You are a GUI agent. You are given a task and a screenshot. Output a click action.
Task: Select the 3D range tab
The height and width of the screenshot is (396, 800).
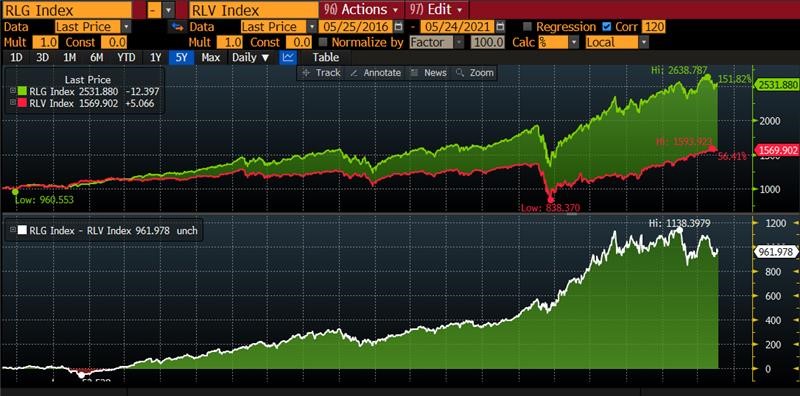coord(42,57)
